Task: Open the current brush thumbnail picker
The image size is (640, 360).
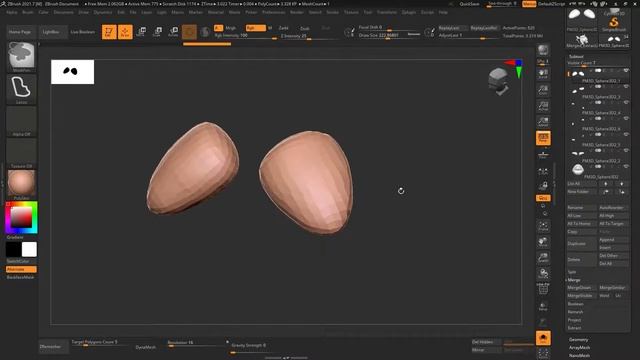Action: point(22,56)
